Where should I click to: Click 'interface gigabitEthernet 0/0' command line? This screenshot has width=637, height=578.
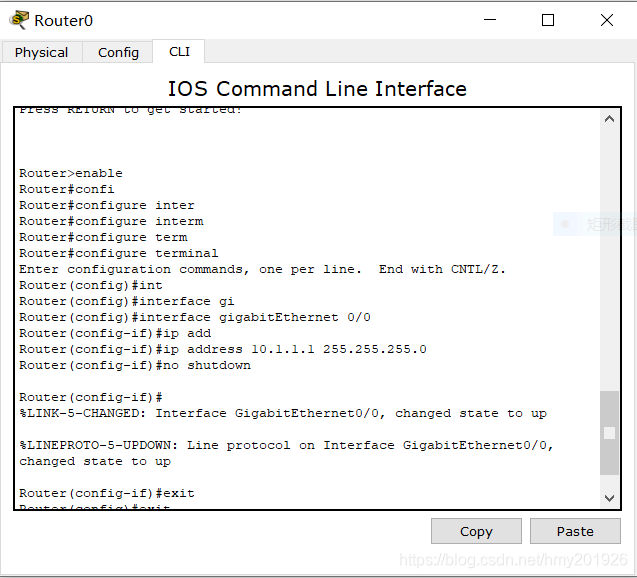click(x=195, y=317)
